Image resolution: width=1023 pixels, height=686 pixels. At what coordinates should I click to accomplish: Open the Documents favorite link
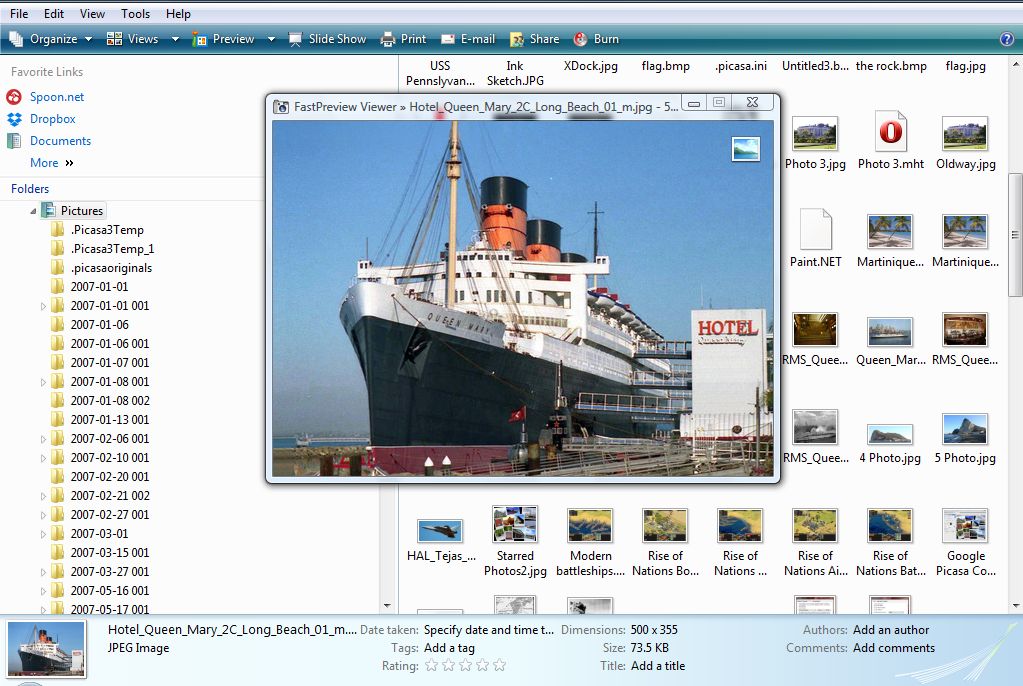click(60, 140)
